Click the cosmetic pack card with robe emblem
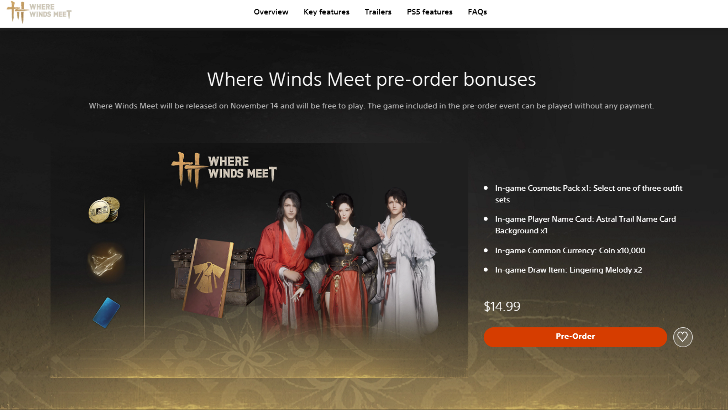This screenshot has height=410, width=728. coord(208,278)
